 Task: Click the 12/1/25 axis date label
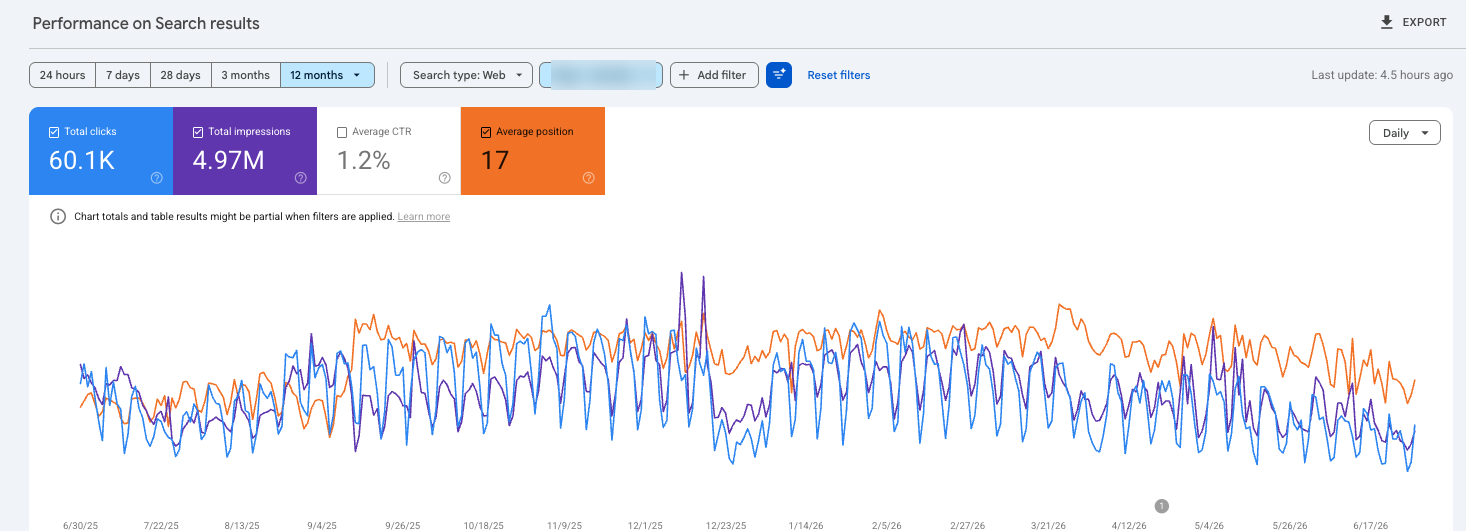pyautogui.click(x=644, y=525)
